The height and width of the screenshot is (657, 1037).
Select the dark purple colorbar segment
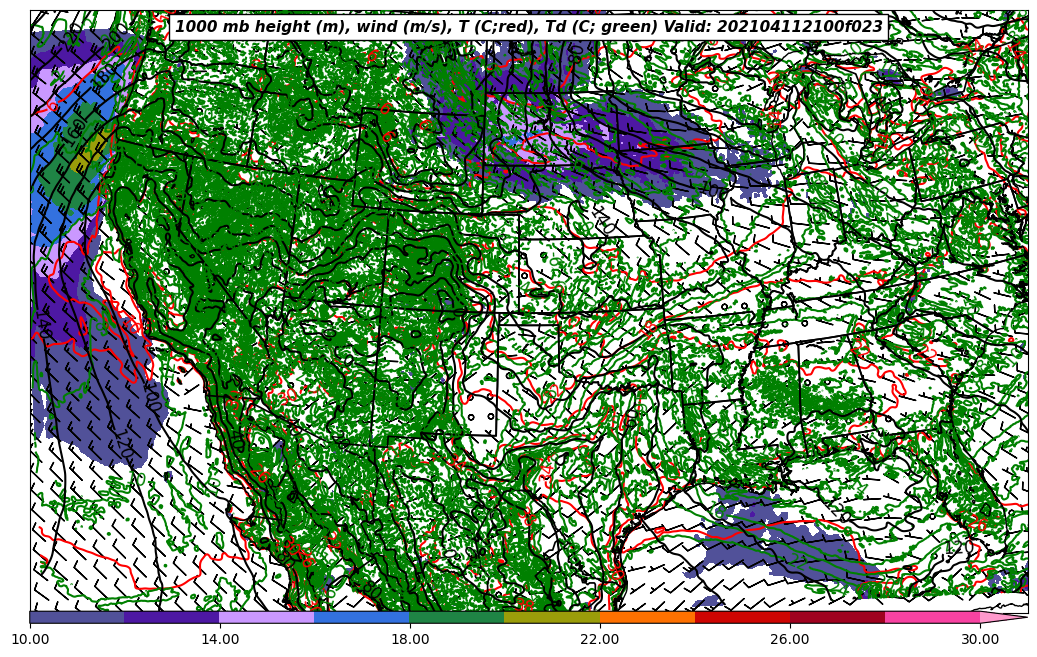click(x=172, y=618)
